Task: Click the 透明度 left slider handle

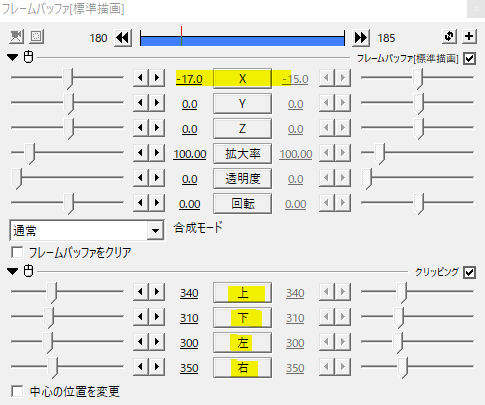Action: [x=16, y=179]
